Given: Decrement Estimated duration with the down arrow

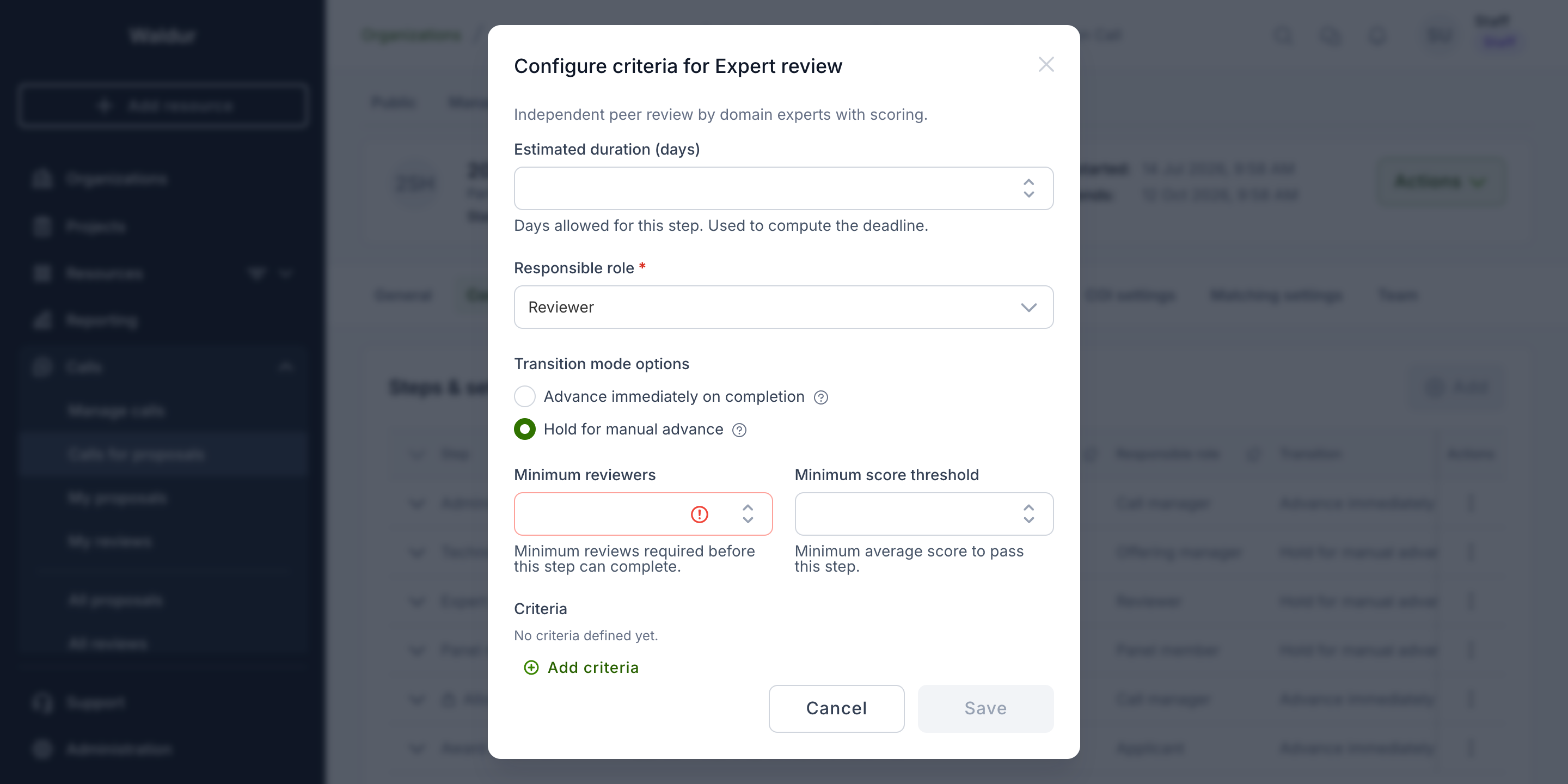Looking at the screenshot, I should [1028, 195].
